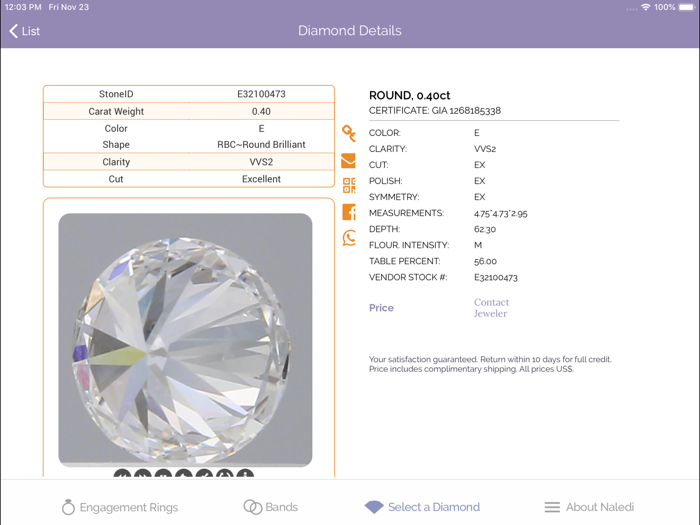Share the diamond on Facebook
Viewport: 700px width, 525px height.
point(349,212)
